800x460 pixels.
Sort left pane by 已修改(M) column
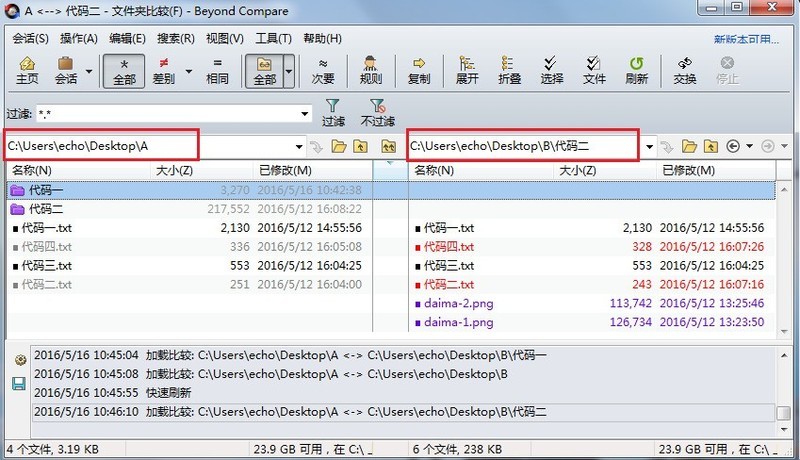pos(313,170)
